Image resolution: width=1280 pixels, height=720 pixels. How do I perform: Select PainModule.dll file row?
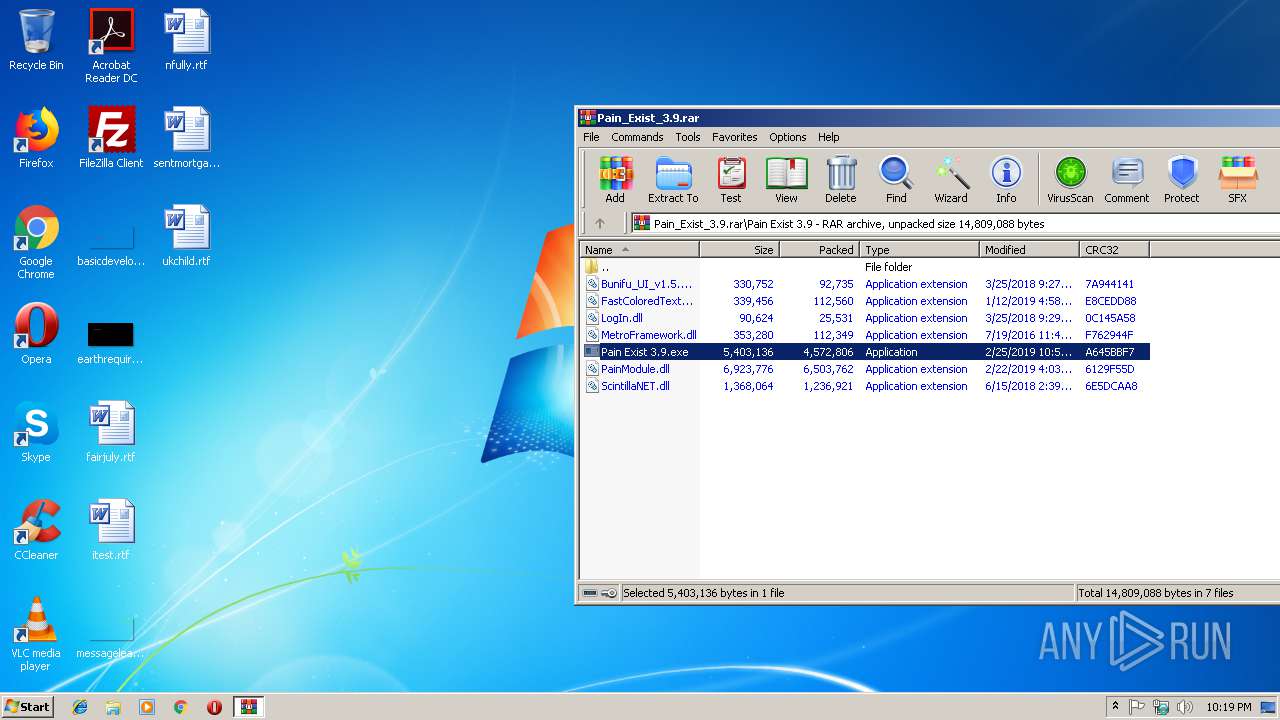coord(865,369)
